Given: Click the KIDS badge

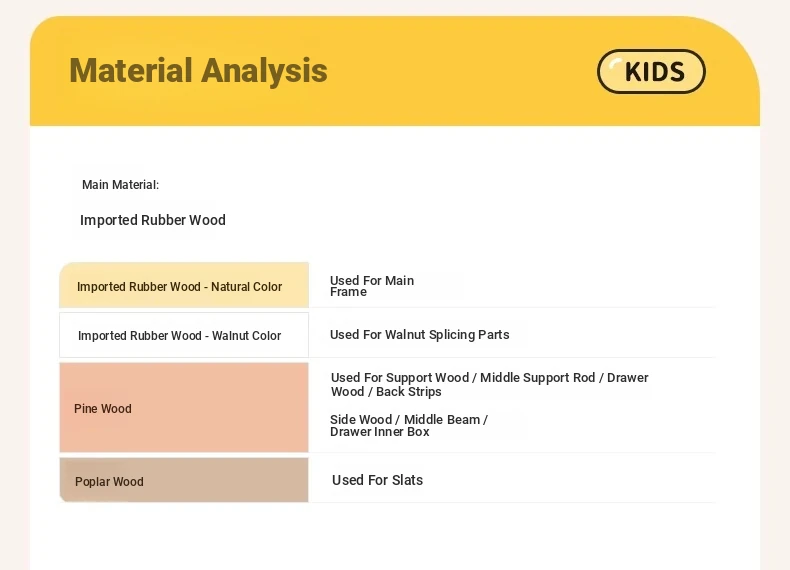Looking at the screenshot, I should click(651, 71).
